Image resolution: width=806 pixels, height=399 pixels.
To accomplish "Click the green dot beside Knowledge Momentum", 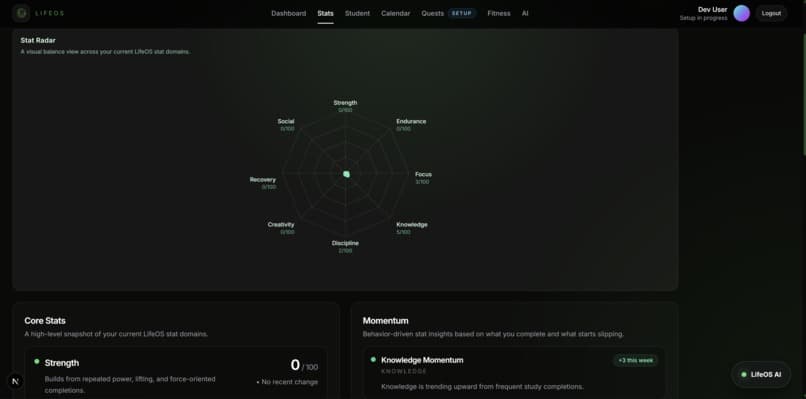I will tap(373, 359).
